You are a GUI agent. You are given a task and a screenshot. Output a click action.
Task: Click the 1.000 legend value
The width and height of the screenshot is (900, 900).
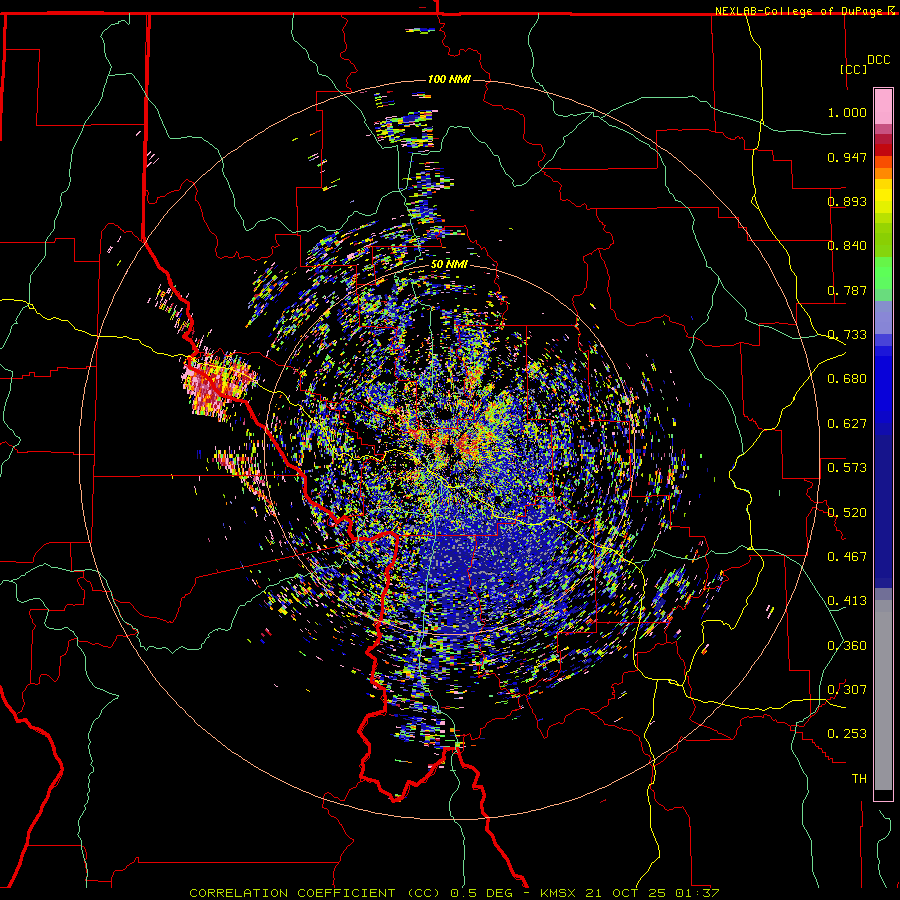pyautogui.click(x=847, y=112)
